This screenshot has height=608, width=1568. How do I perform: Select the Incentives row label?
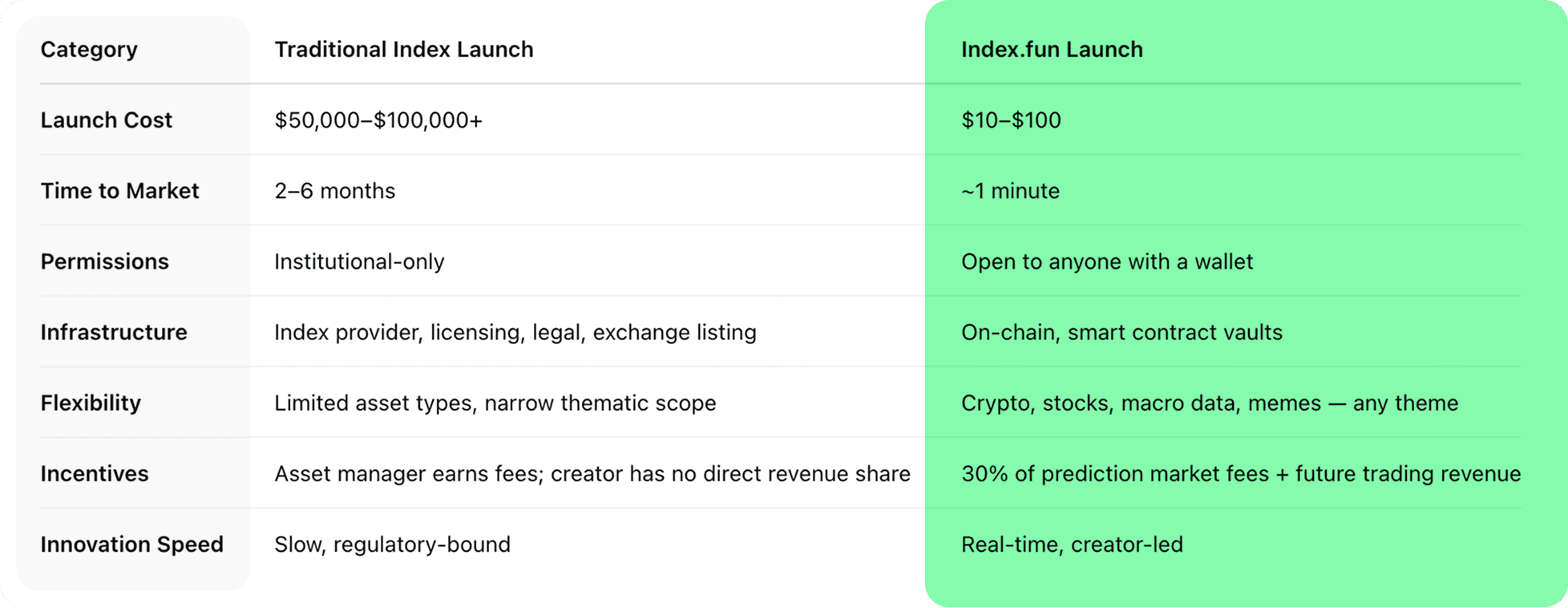[95, 473]
